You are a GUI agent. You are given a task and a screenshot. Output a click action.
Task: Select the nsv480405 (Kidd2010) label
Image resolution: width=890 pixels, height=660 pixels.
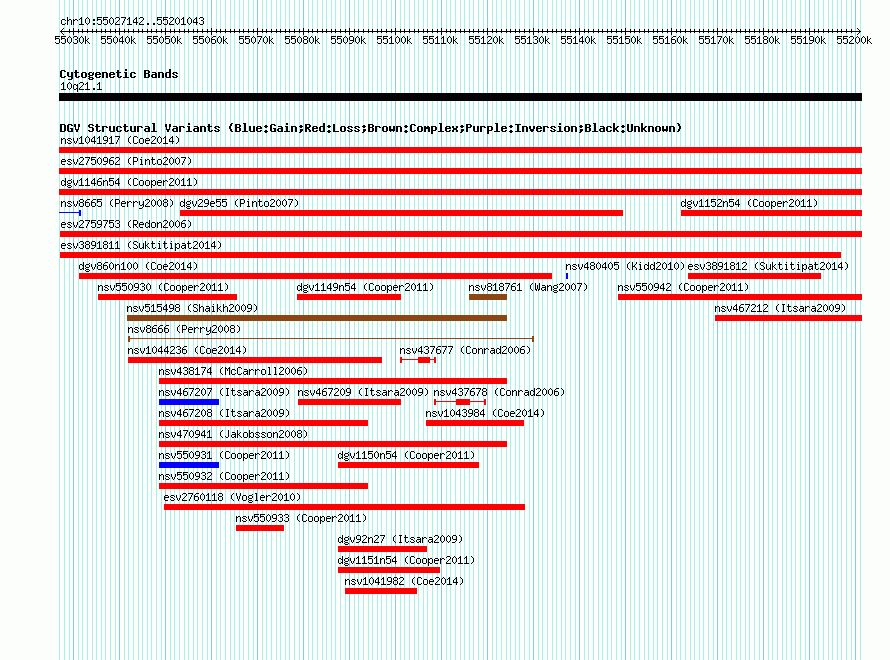[x=624, y=266]
